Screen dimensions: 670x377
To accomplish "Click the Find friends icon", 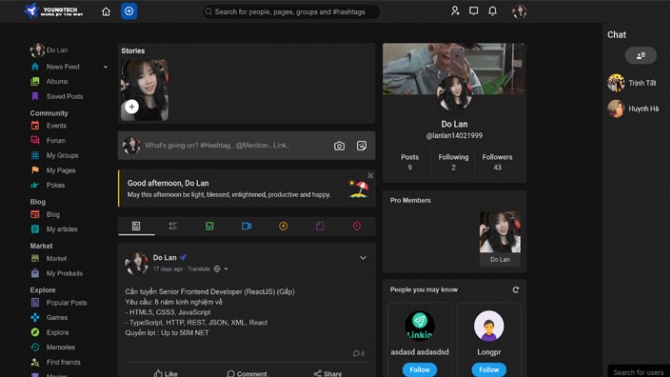I will (35, 362).
